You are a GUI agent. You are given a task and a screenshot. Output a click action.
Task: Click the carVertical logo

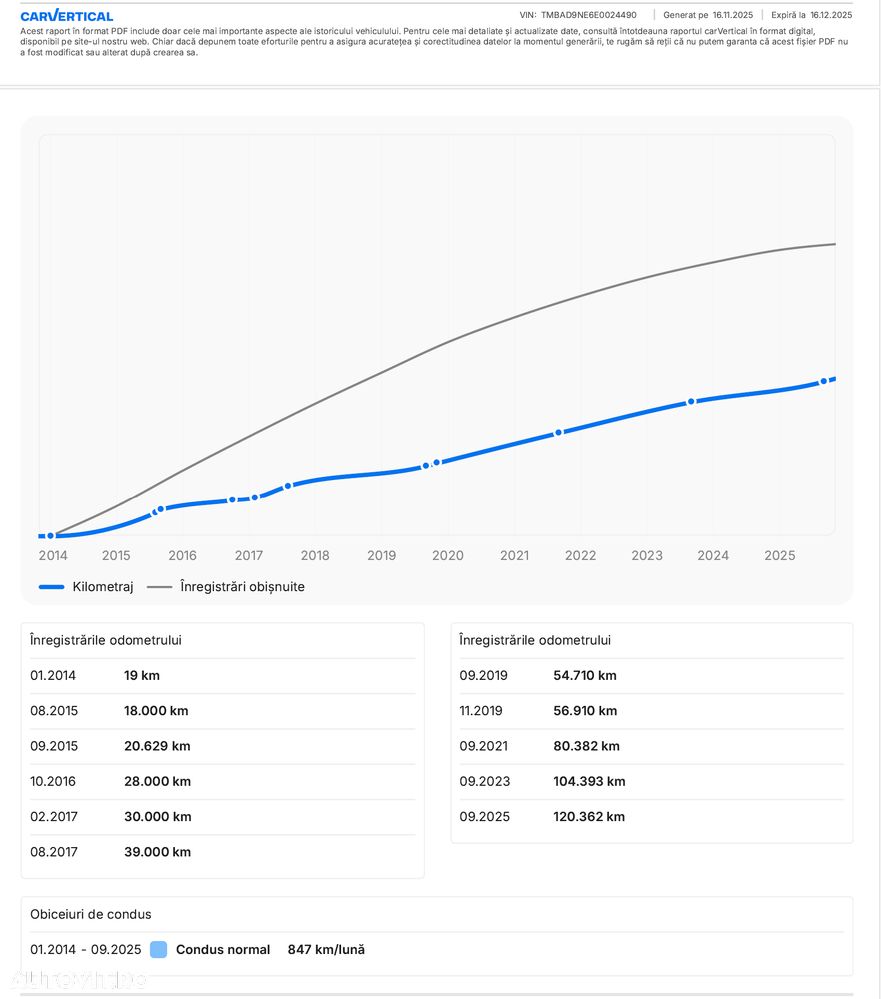pos(66,16)
